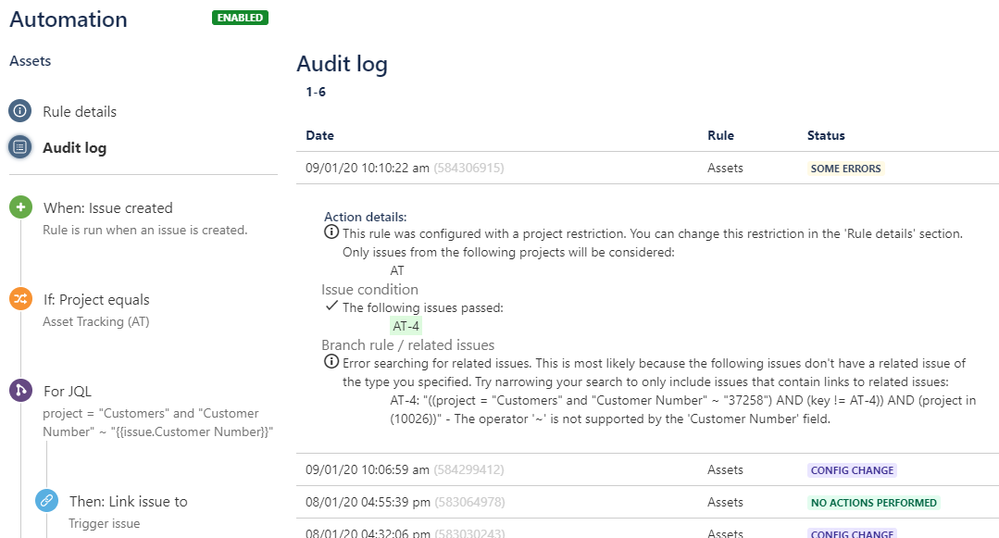Image resolution: width=999 pixels, height=538 pixels.
Task: Click the ENABLED status badge
Action: [240, 18]
